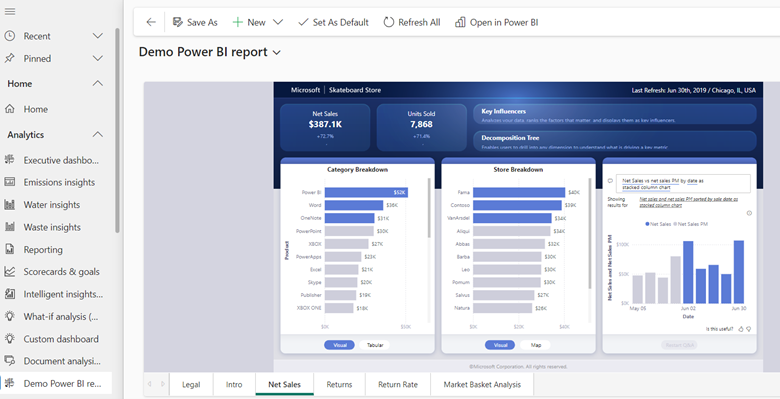Click Category Breakdown vertical scrollbar
The width and height of the screenshot is (780, 399).
tap(430, 208)
